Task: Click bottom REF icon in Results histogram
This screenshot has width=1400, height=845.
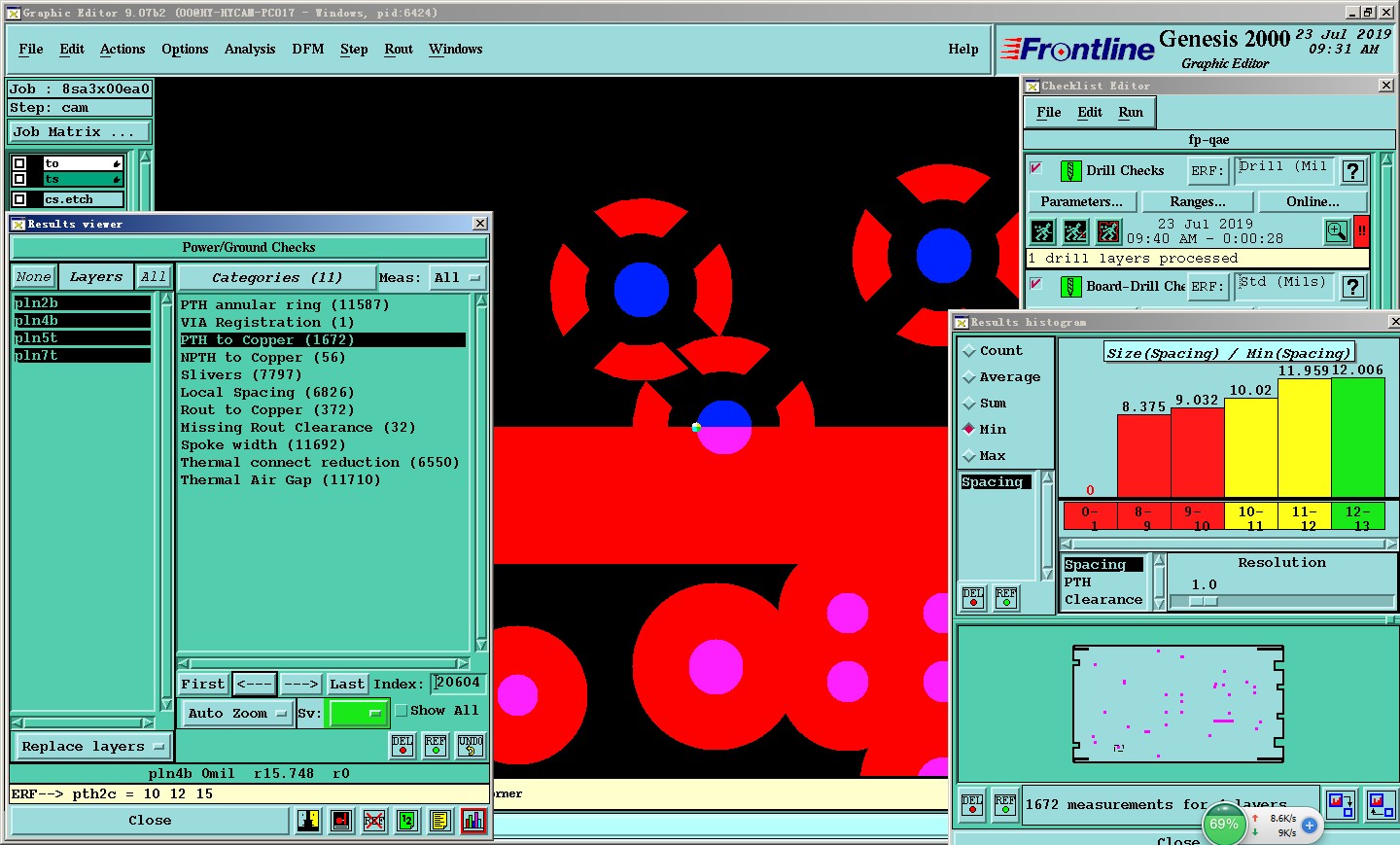Action: pyautogui.click(x=1005, y=805)
